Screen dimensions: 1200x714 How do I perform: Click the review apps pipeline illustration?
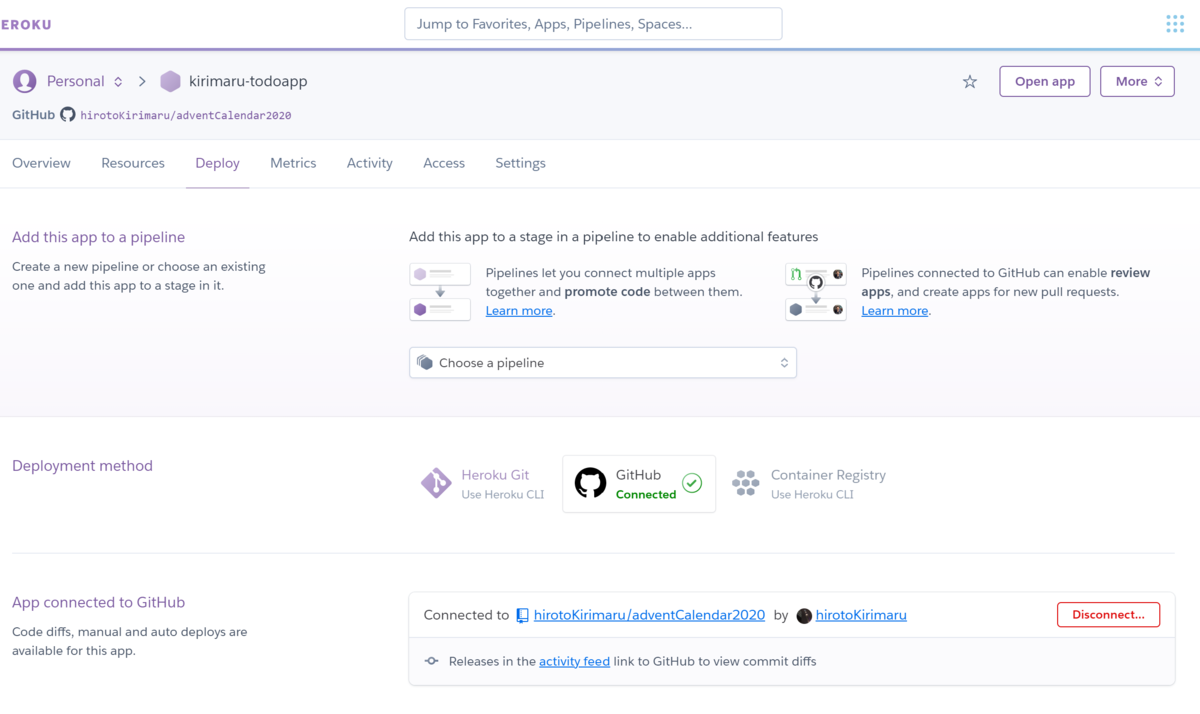point(816,292)
